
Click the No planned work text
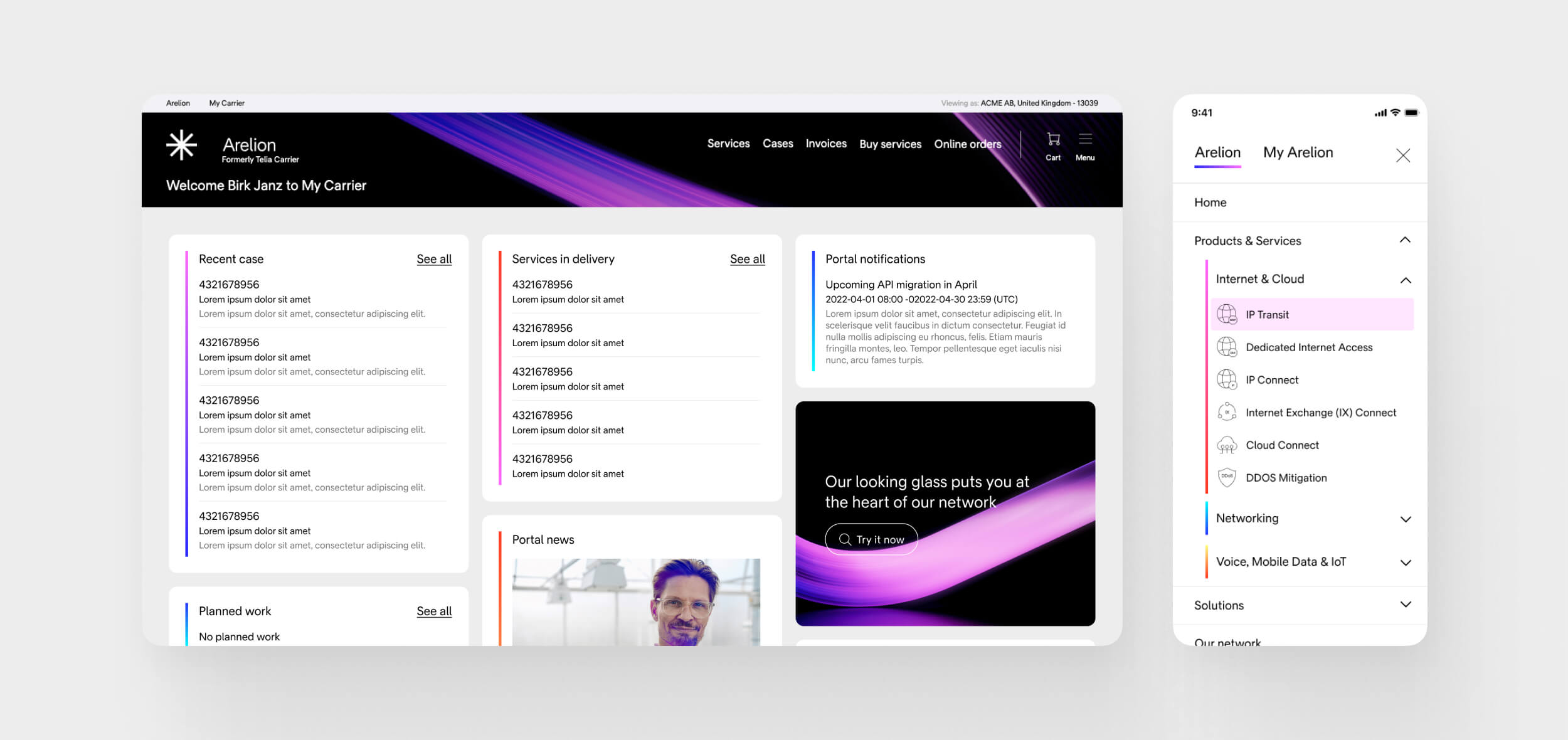tap(239, 637)
